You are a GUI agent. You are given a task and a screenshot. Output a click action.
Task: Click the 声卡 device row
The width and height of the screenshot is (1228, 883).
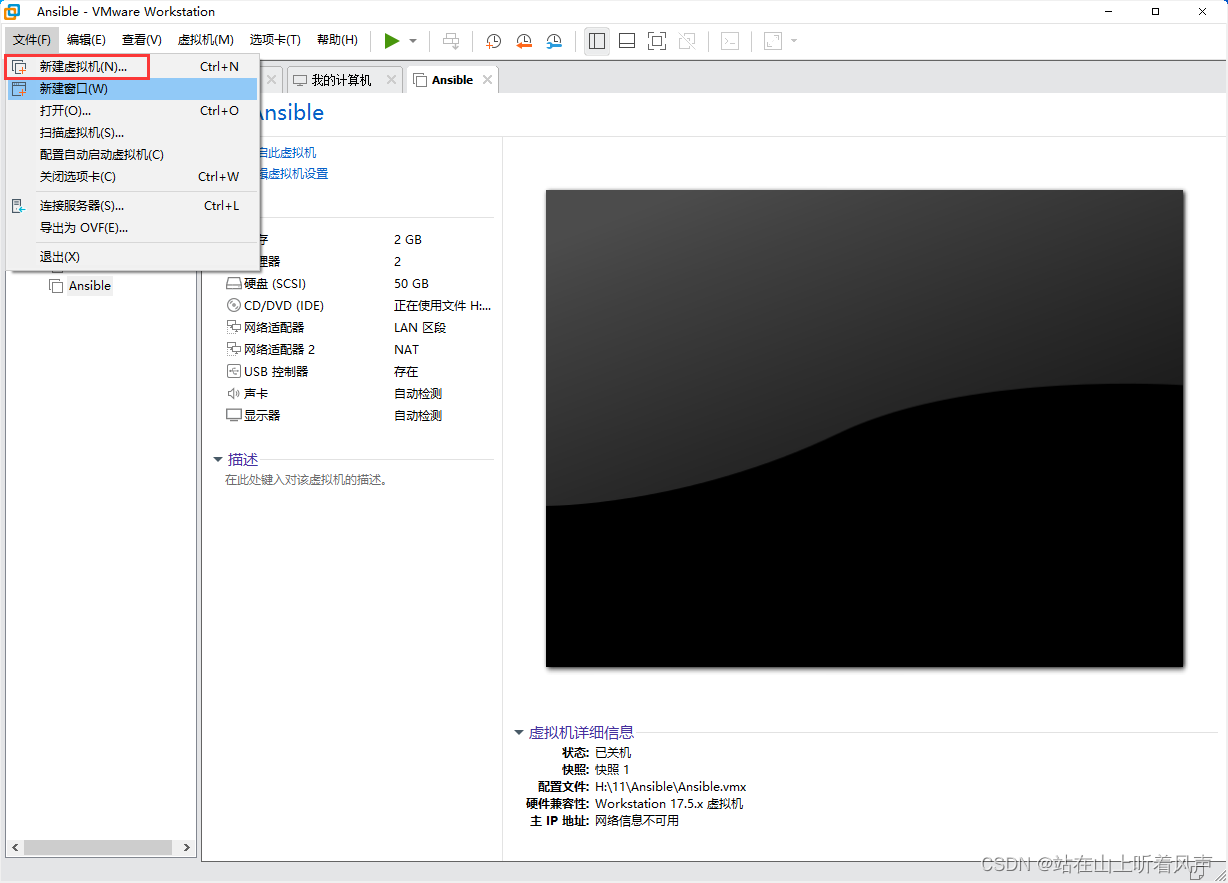[359, 394]
